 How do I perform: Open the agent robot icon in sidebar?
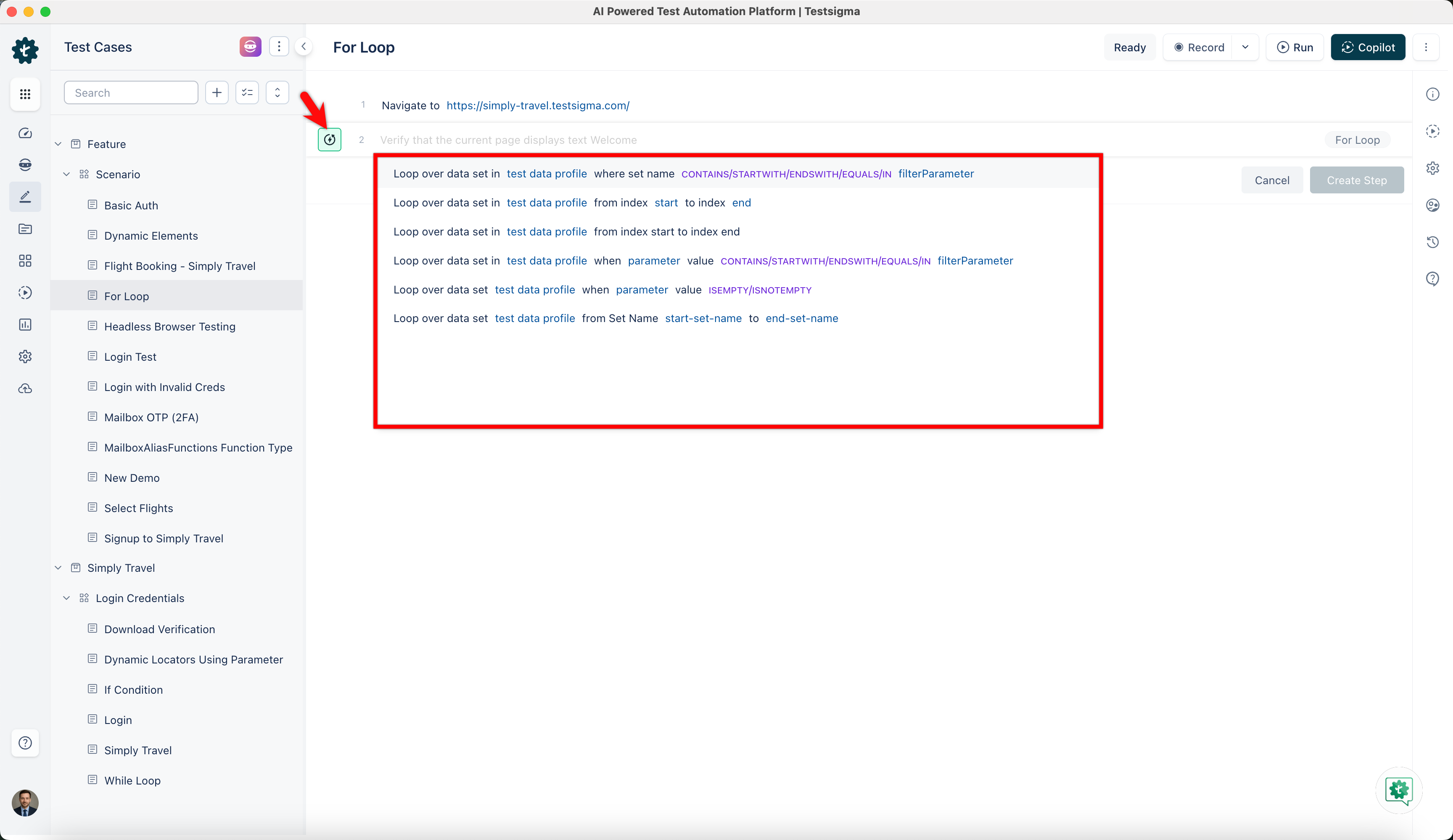click(25, 165)
